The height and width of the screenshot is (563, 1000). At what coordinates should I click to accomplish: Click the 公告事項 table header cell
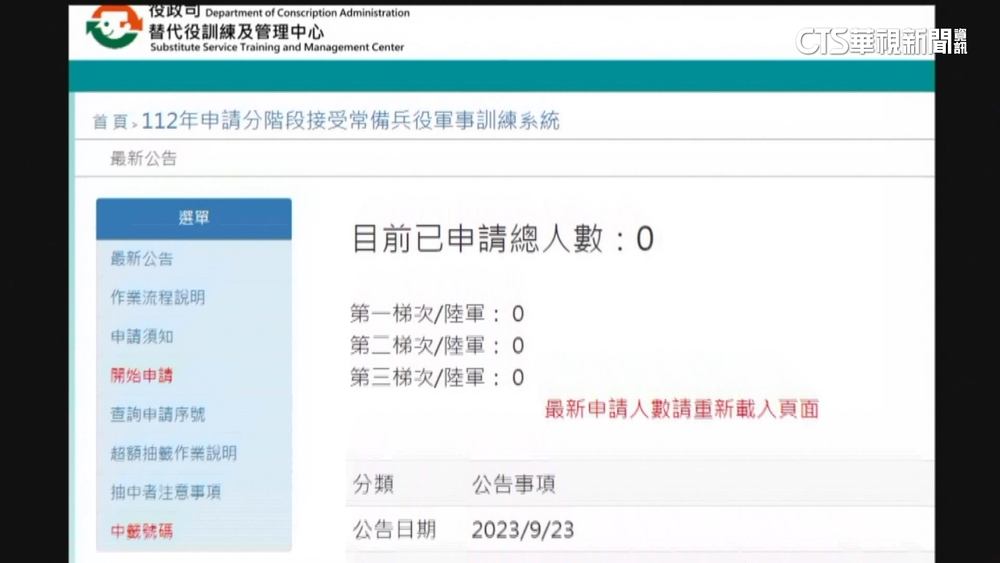click(x=514, y=485)
